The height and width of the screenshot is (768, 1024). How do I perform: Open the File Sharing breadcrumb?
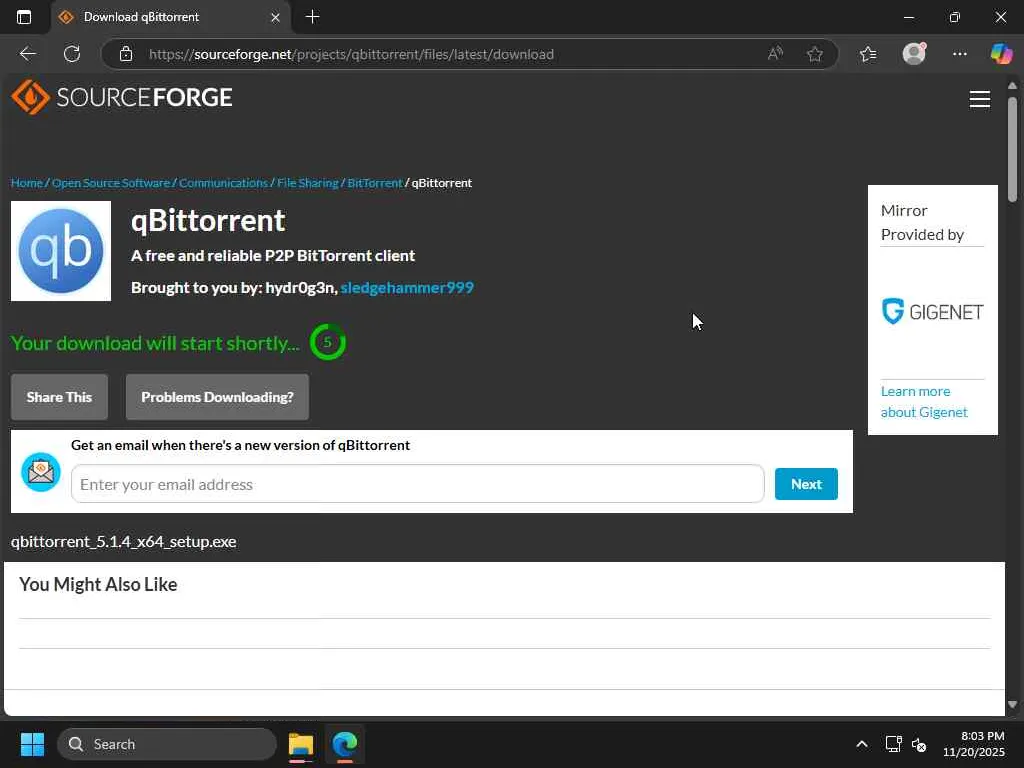(308, 183)
